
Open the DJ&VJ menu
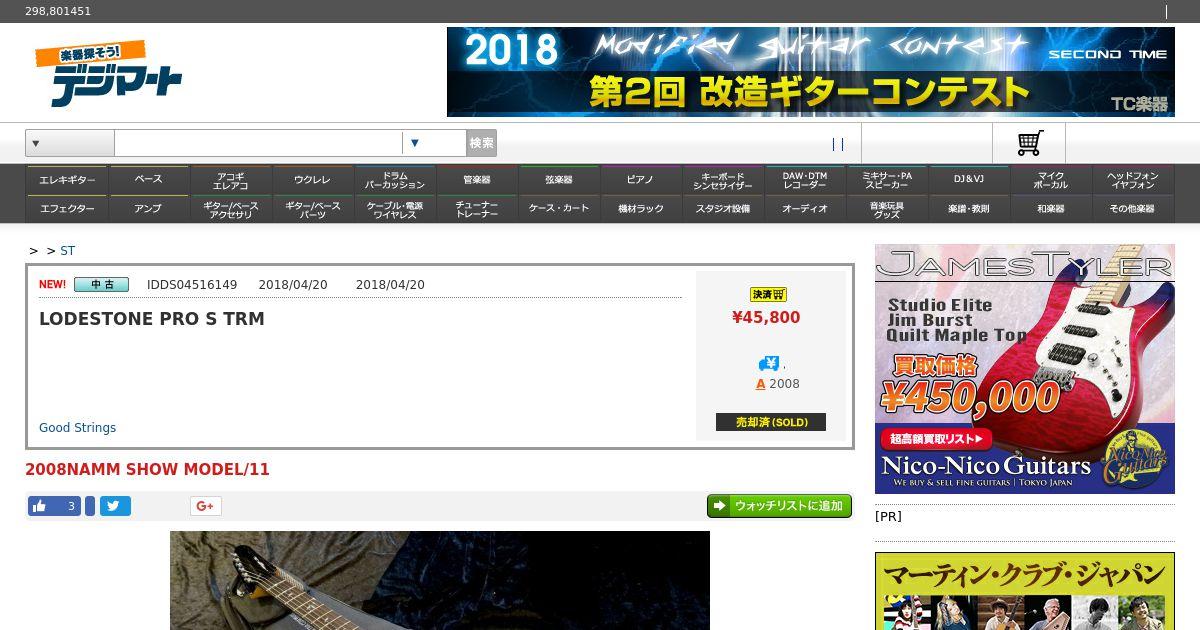click(x=969, y=180)
